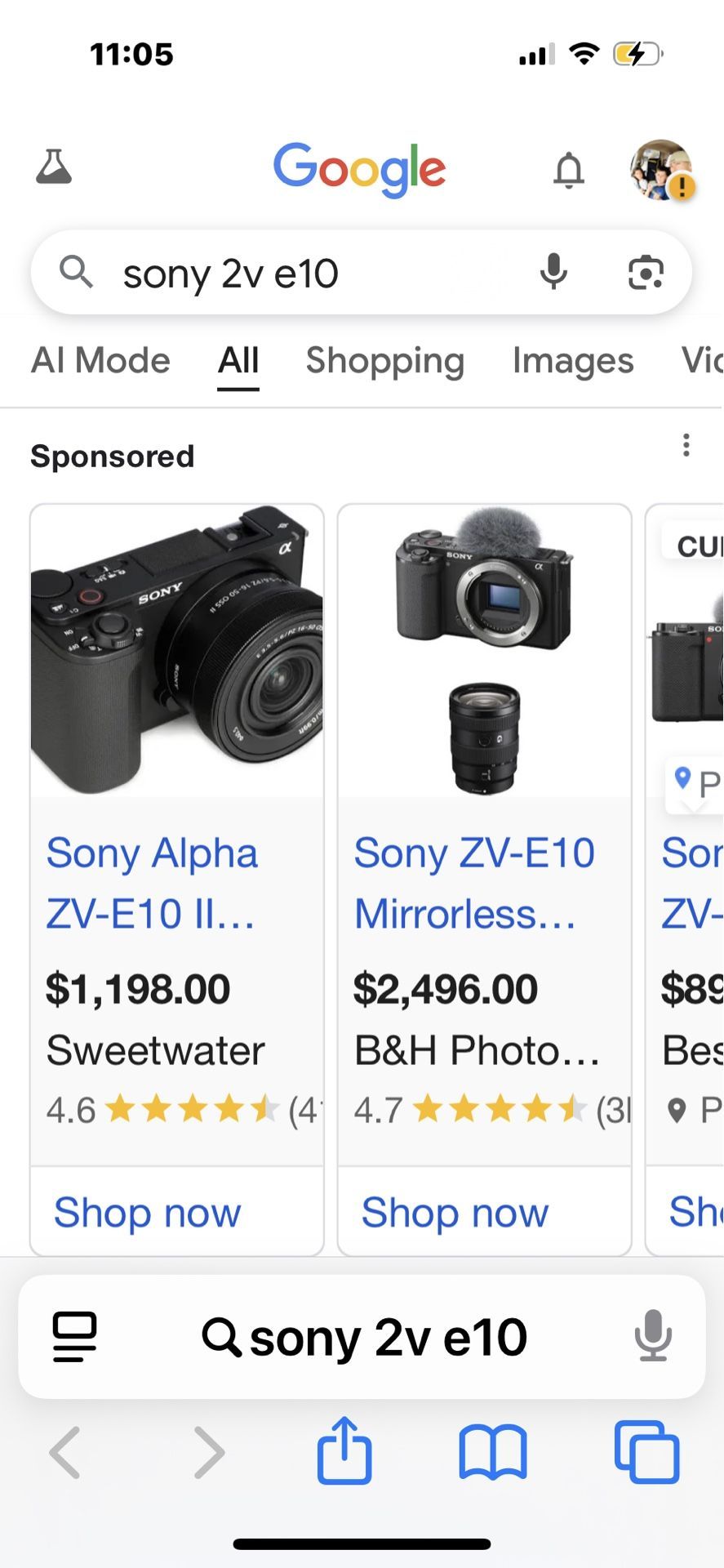Show all open Safari tabs
The height and width of the screenshot is (1568, 724).
click(x=646, y=1452)
